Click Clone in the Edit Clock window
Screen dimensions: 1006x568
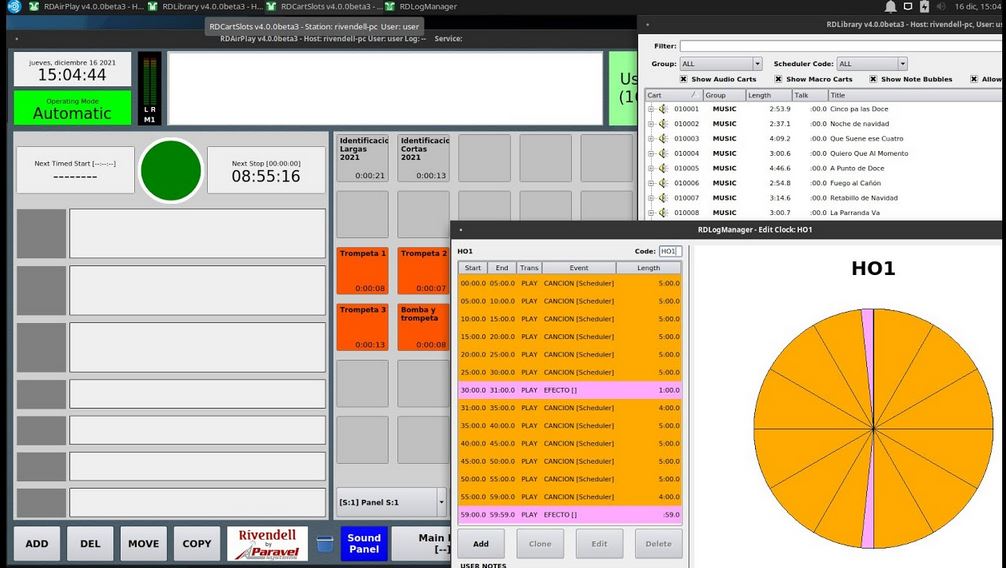(x=540, y=544)
